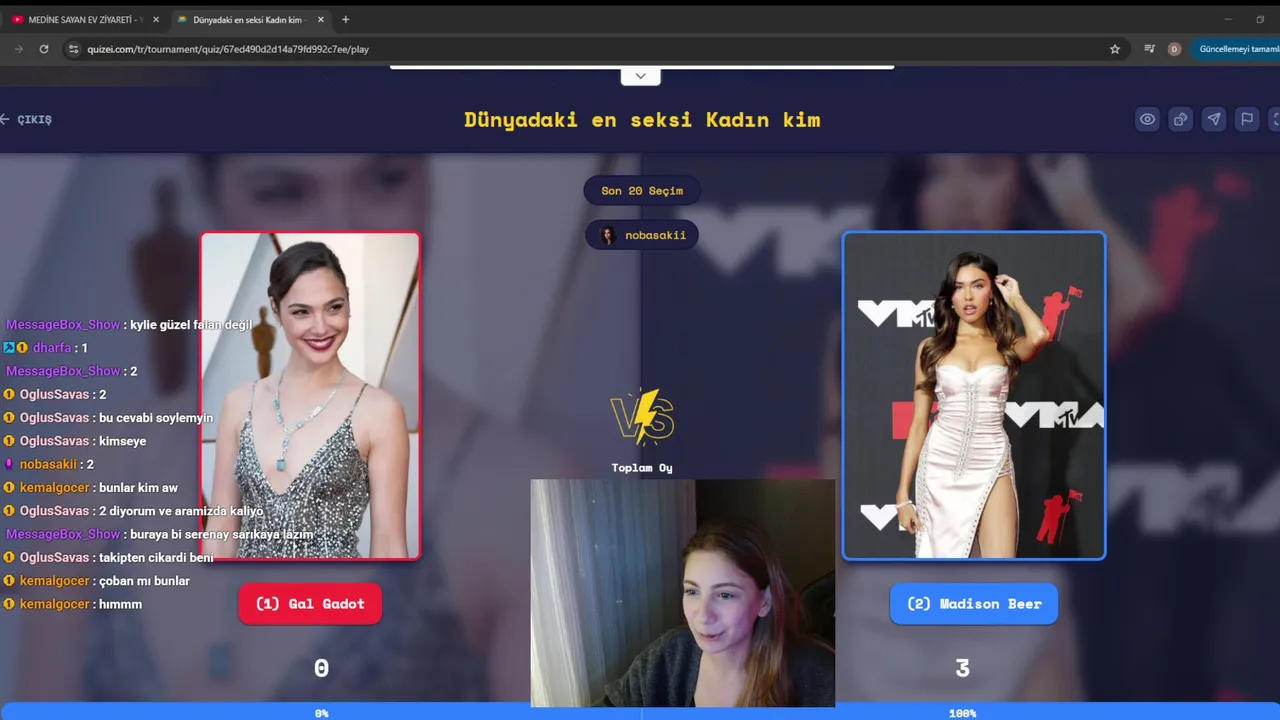Click the paper plane share icon
Screen dimensions: 1280x720
coord(1213,119)
